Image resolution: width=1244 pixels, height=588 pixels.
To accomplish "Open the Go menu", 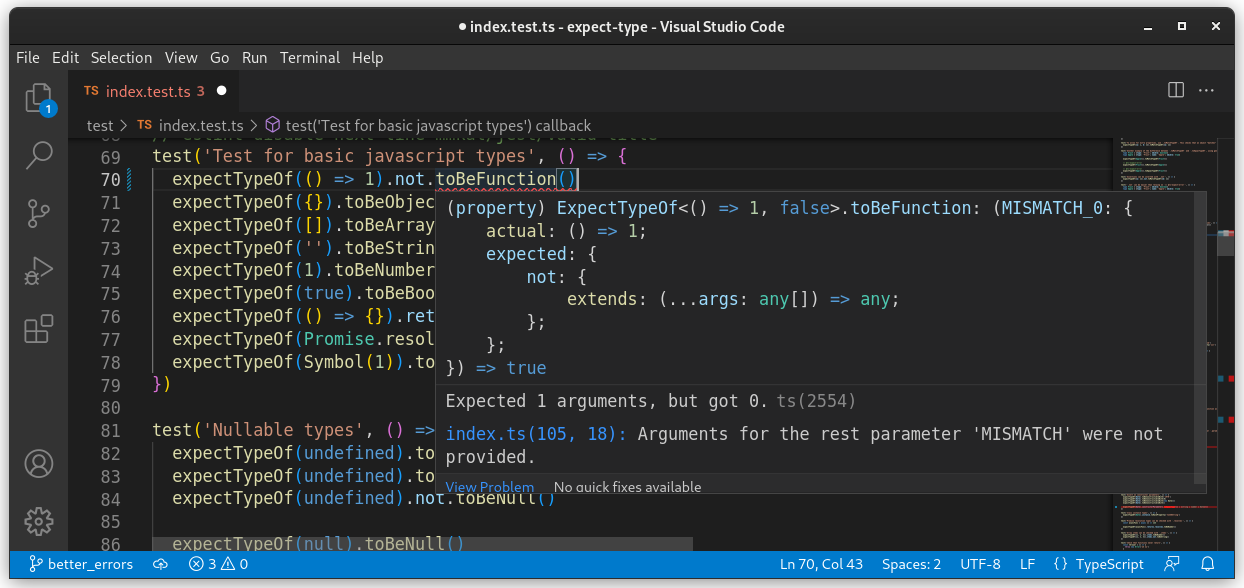I will [x=219, y=58].
